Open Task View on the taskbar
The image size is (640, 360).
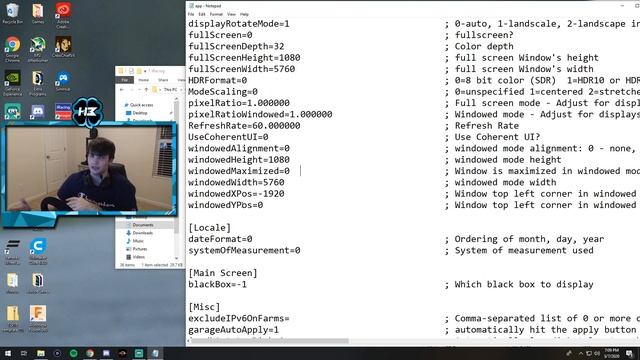point(24,353)
